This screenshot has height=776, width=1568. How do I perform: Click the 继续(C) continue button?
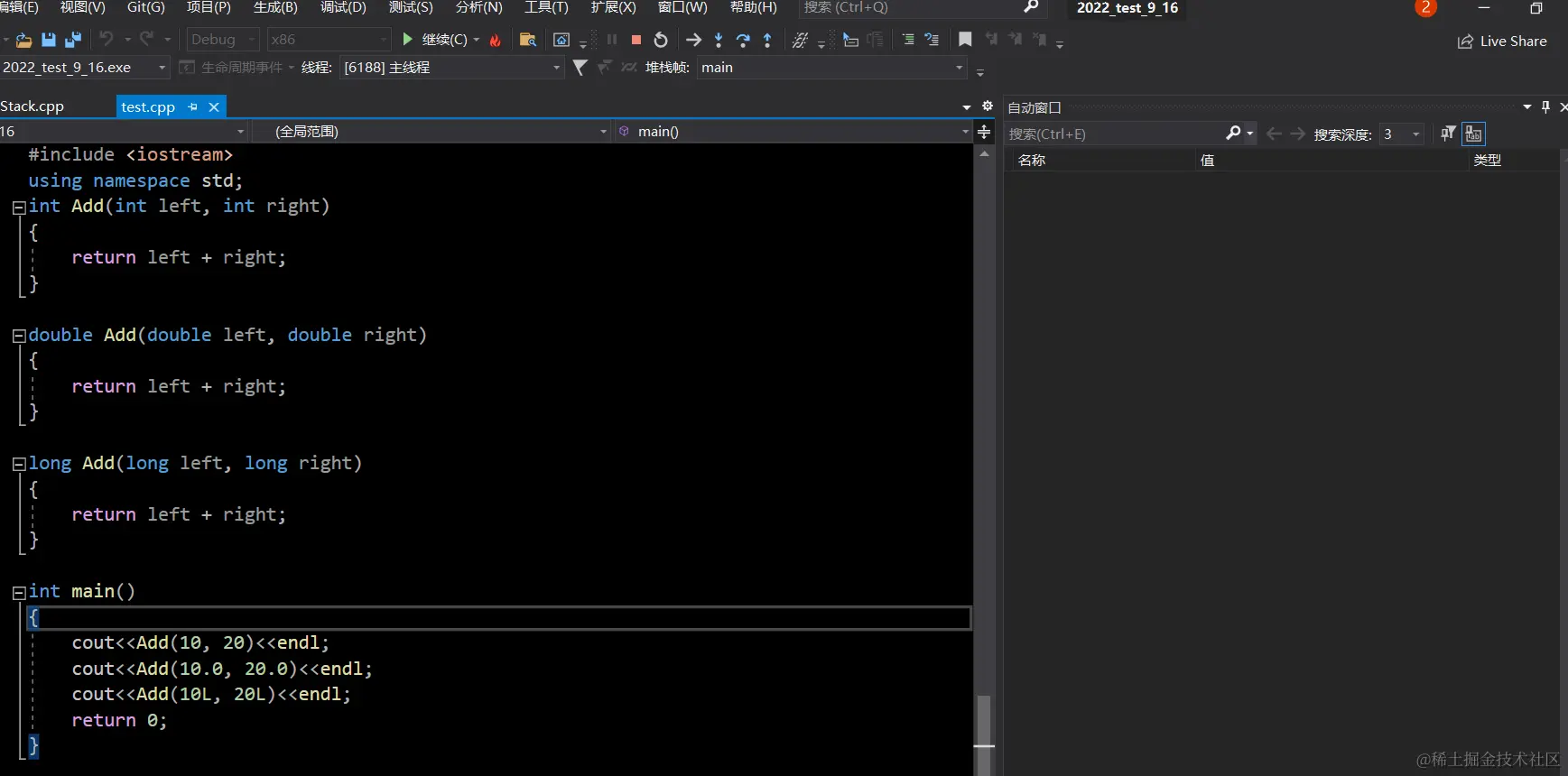point(434,40)
